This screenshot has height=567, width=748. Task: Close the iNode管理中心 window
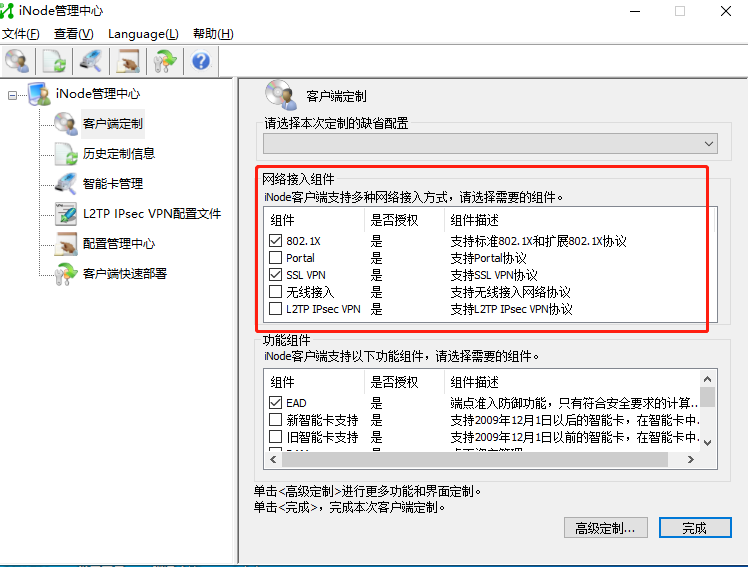pos(726,11)
